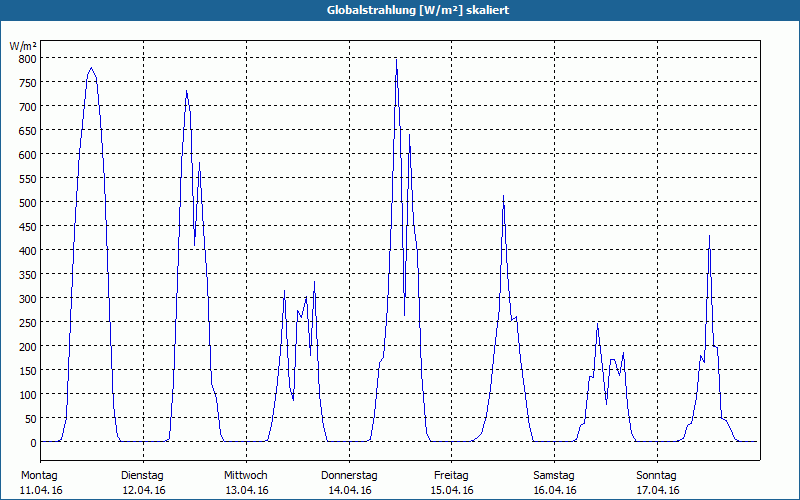Click the W/m² axis unit label

pyautogui.click(x=23, y=46)
